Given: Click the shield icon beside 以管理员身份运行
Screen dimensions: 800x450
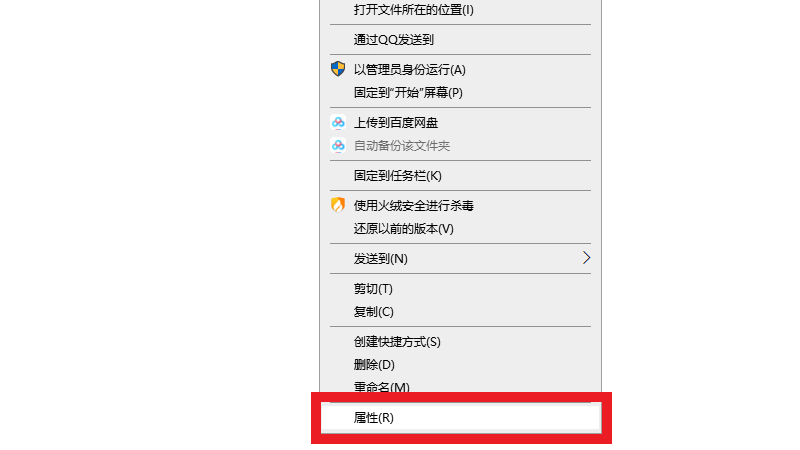Looking at the screenshot, I should (338, 69).
